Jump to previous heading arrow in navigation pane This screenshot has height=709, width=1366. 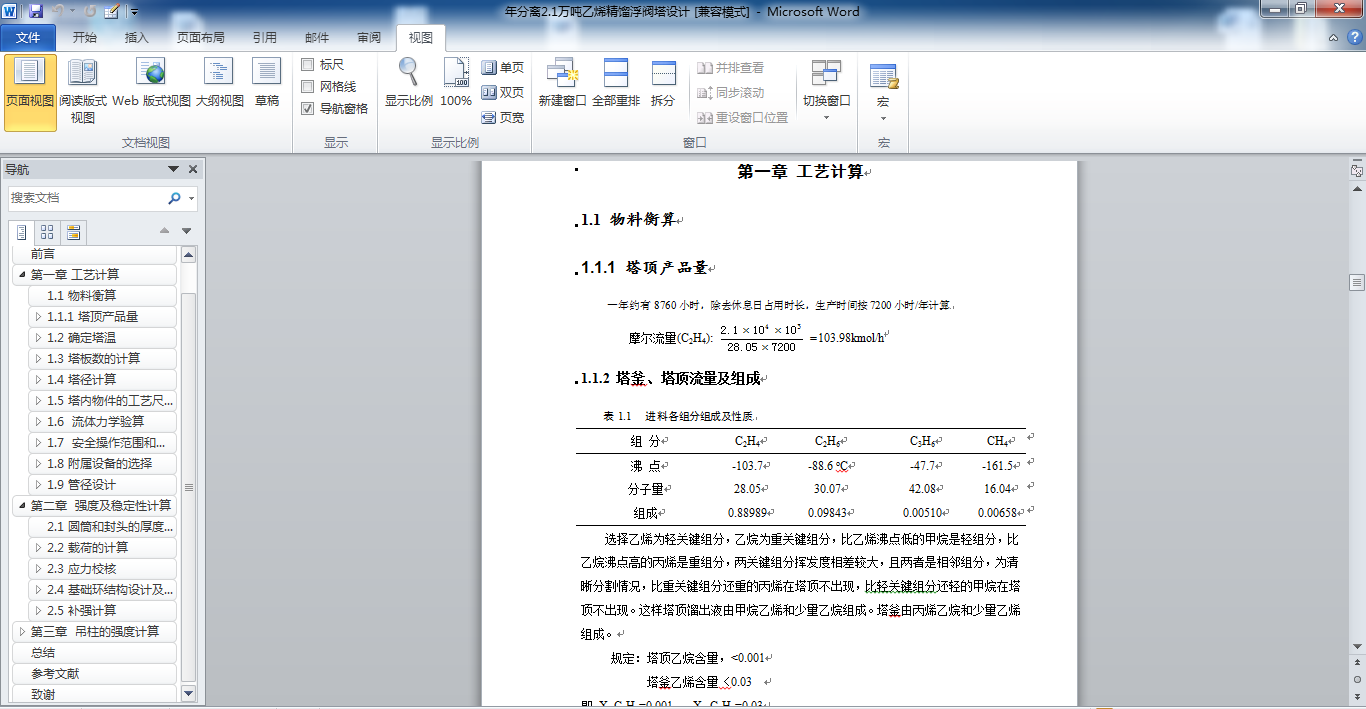click(x=166, y=231)
